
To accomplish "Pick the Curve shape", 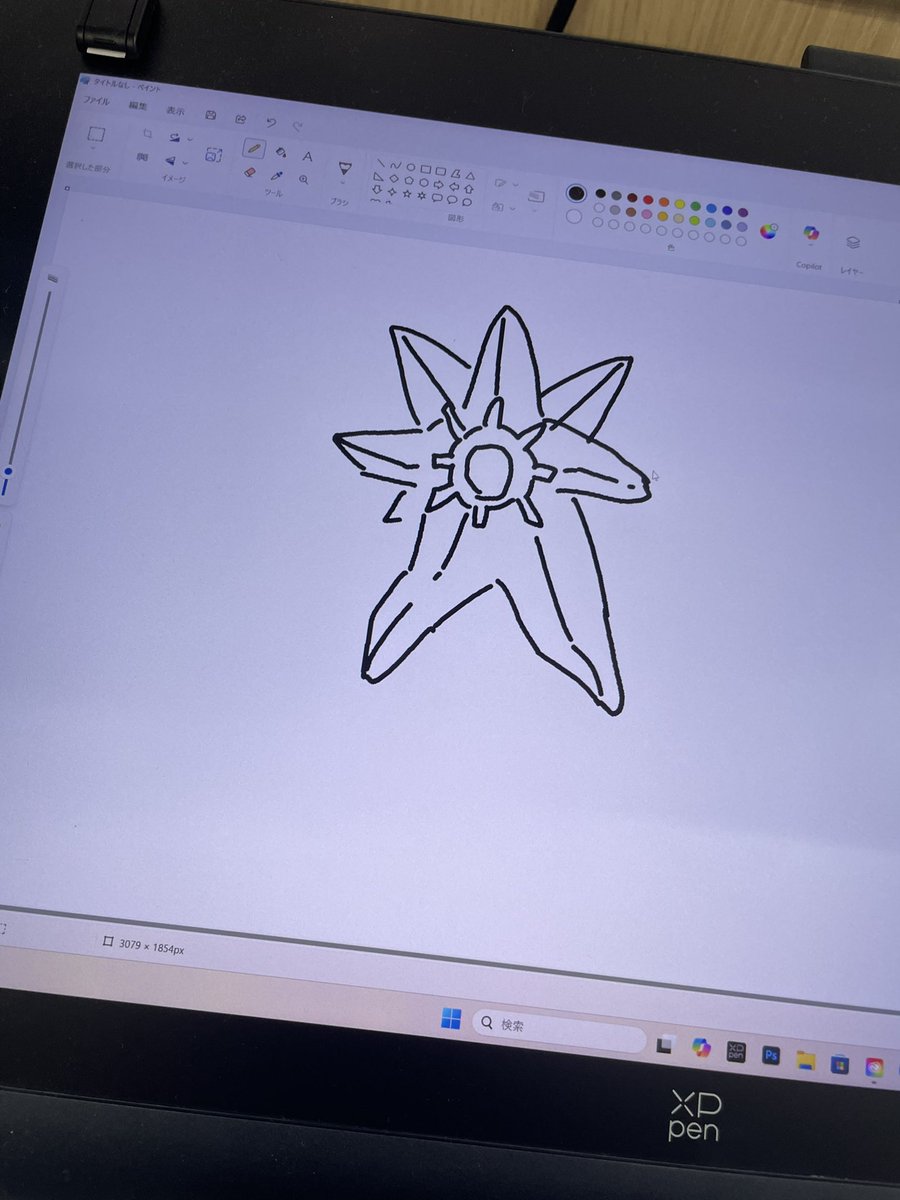I will click(x=395, y=165).
